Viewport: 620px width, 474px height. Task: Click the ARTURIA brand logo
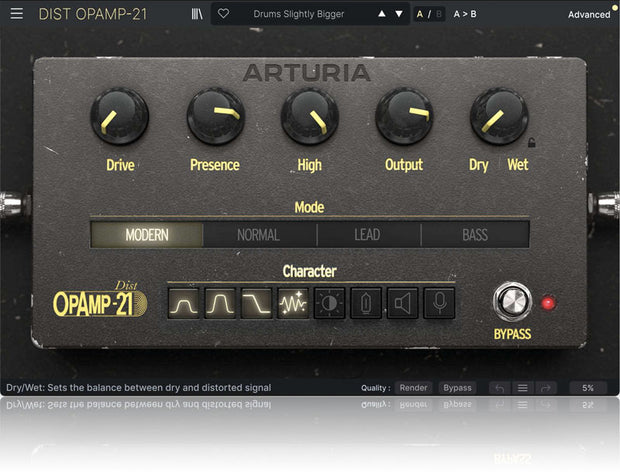click(307, 73)
